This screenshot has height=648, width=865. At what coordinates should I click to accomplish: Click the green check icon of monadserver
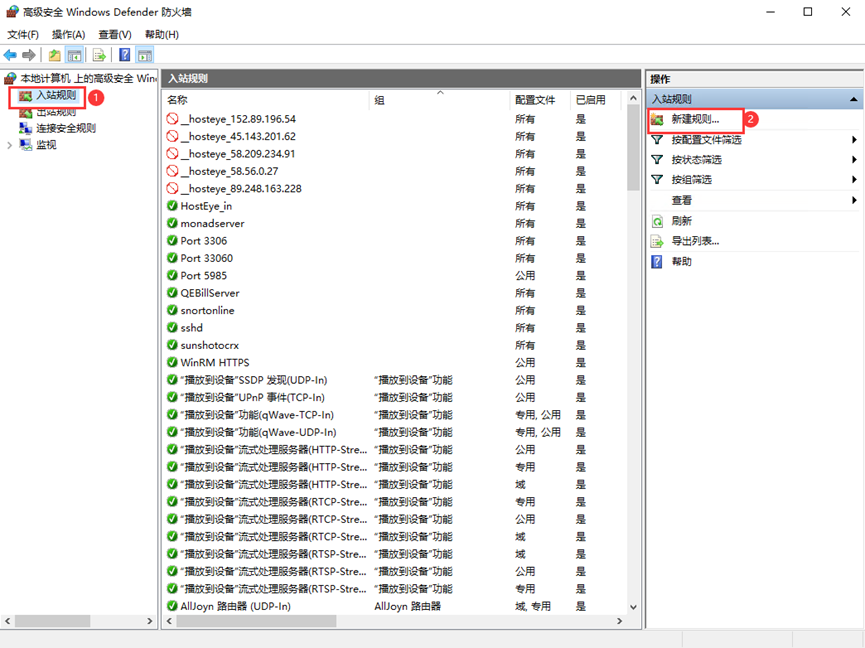[172, 223]
